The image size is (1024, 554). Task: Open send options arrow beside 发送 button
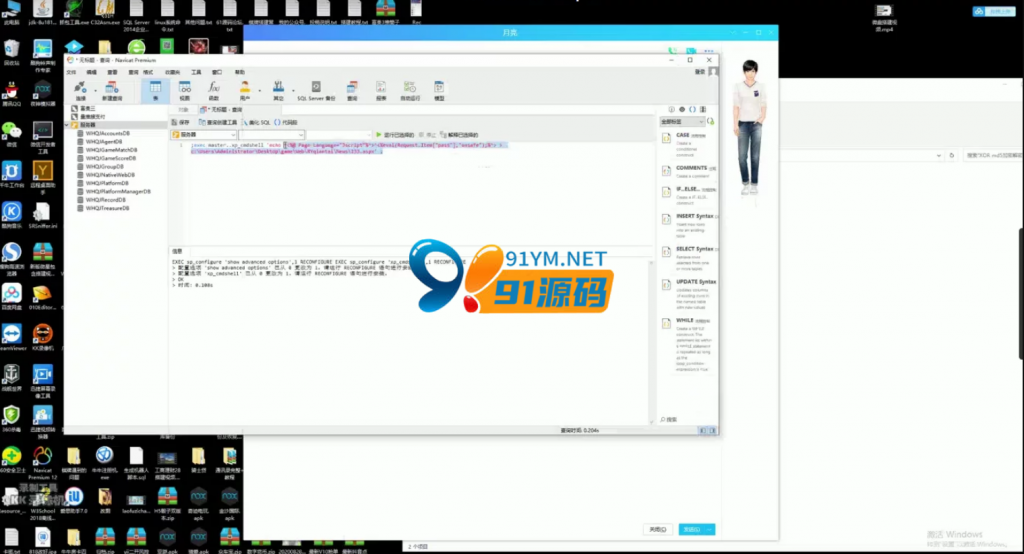click(x=710, y=529)
